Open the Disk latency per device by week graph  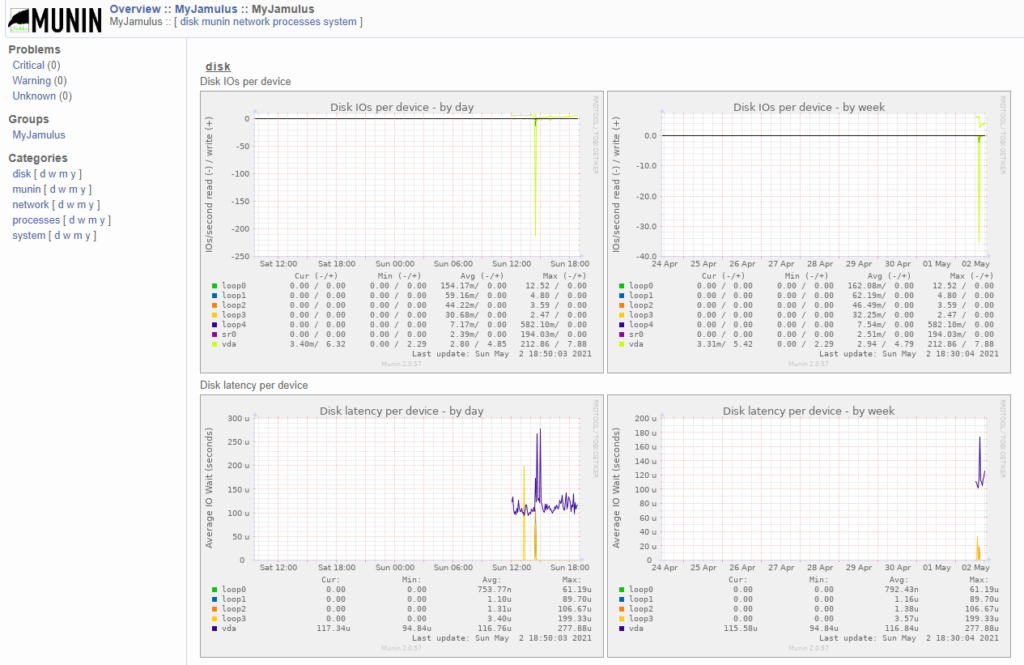point(808,526)
